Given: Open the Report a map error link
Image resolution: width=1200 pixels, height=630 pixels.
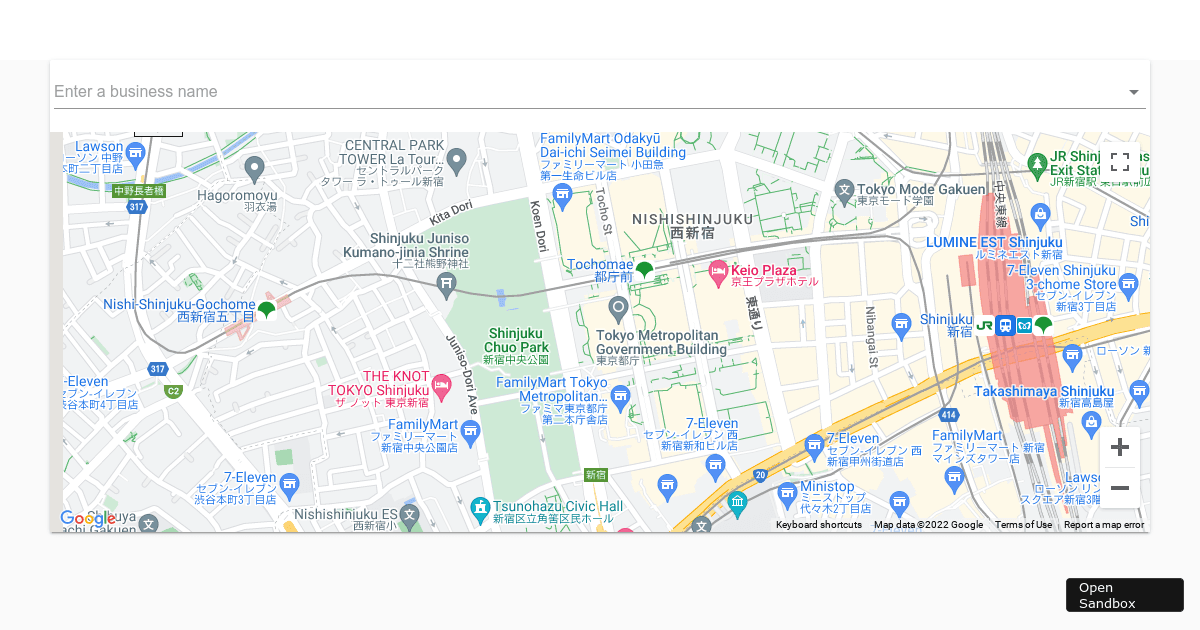Looking at the screenshot, I should click(x=1104, y=525).
